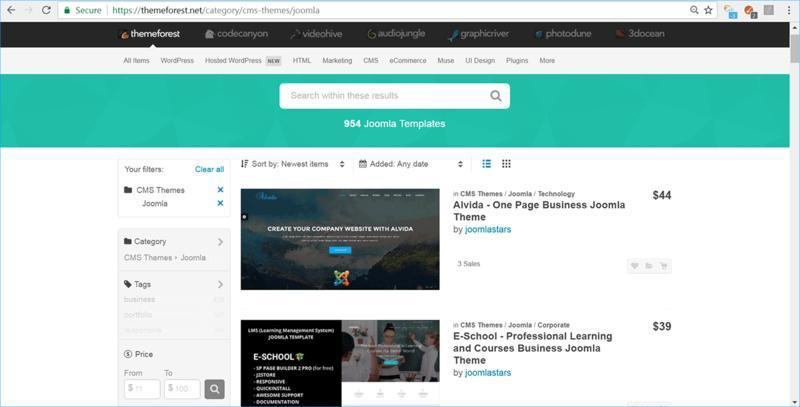View Secure padlock site info
Screen dimensions: 800x407
coord(83,10)
